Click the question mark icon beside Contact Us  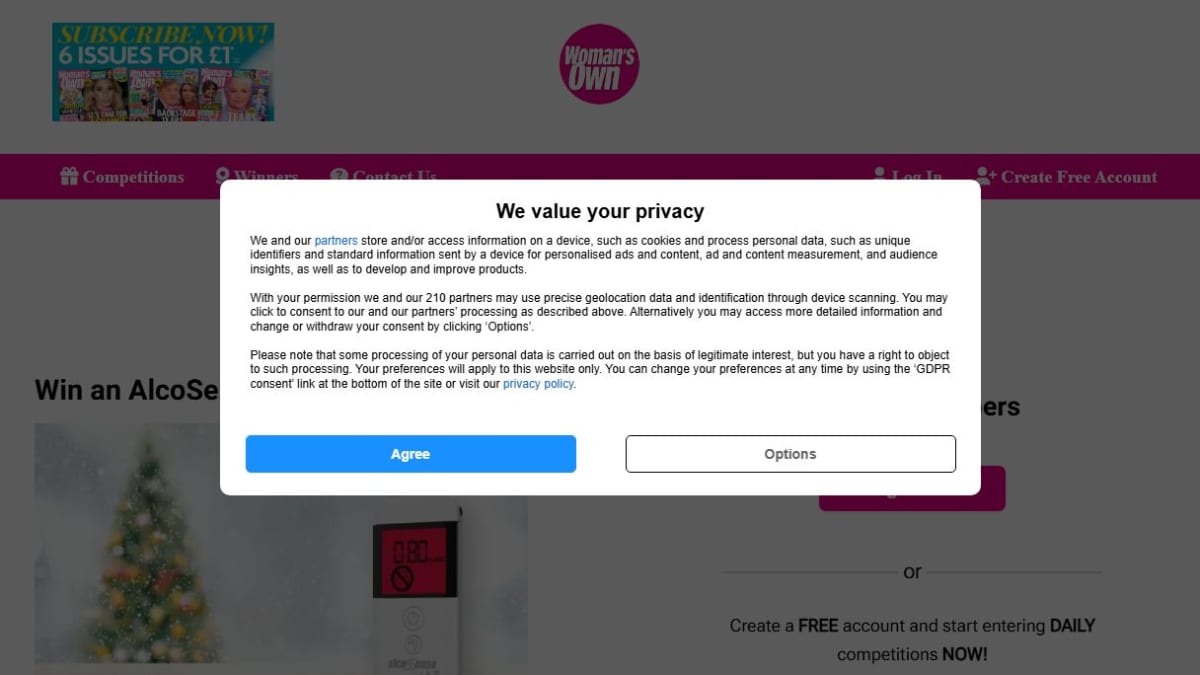[339, 175]
